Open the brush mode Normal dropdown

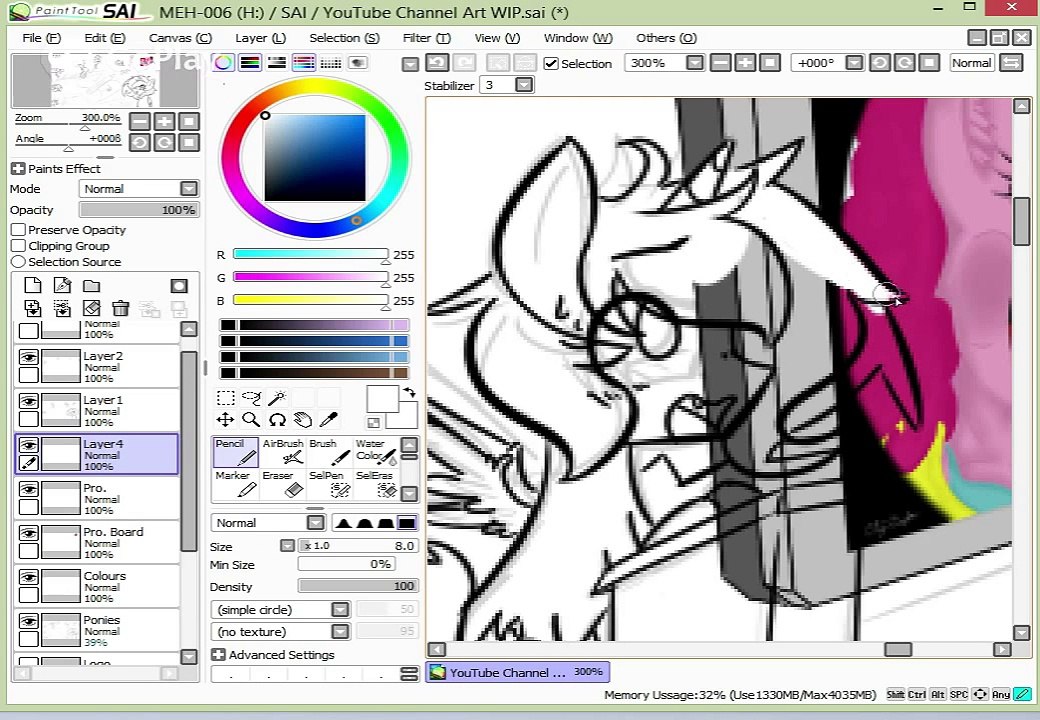(x=316, y=523)
